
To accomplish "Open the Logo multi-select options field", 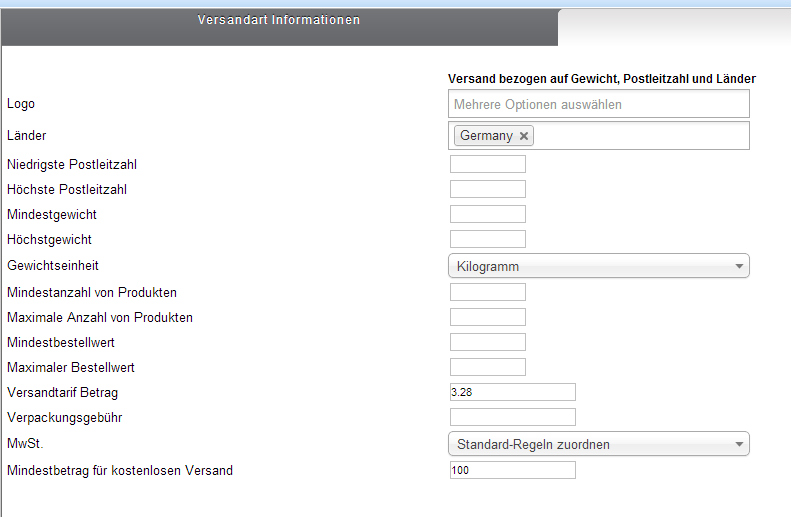I will 598,104.
